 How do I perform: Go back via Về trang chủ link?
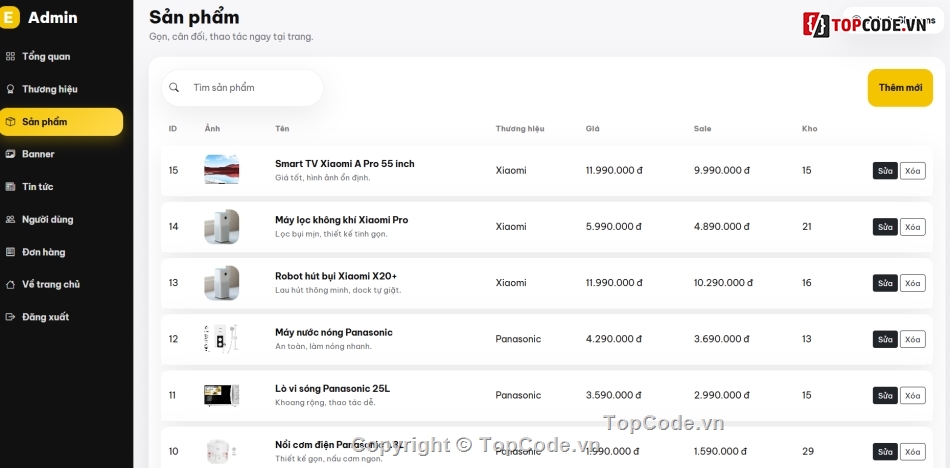(x=61, y=284)
